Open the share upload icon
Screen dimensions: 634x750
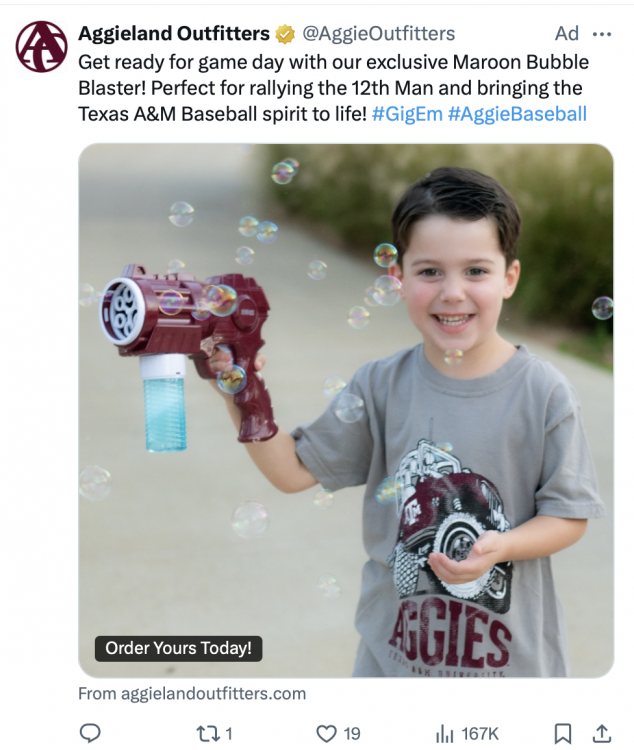click(602, 733)
